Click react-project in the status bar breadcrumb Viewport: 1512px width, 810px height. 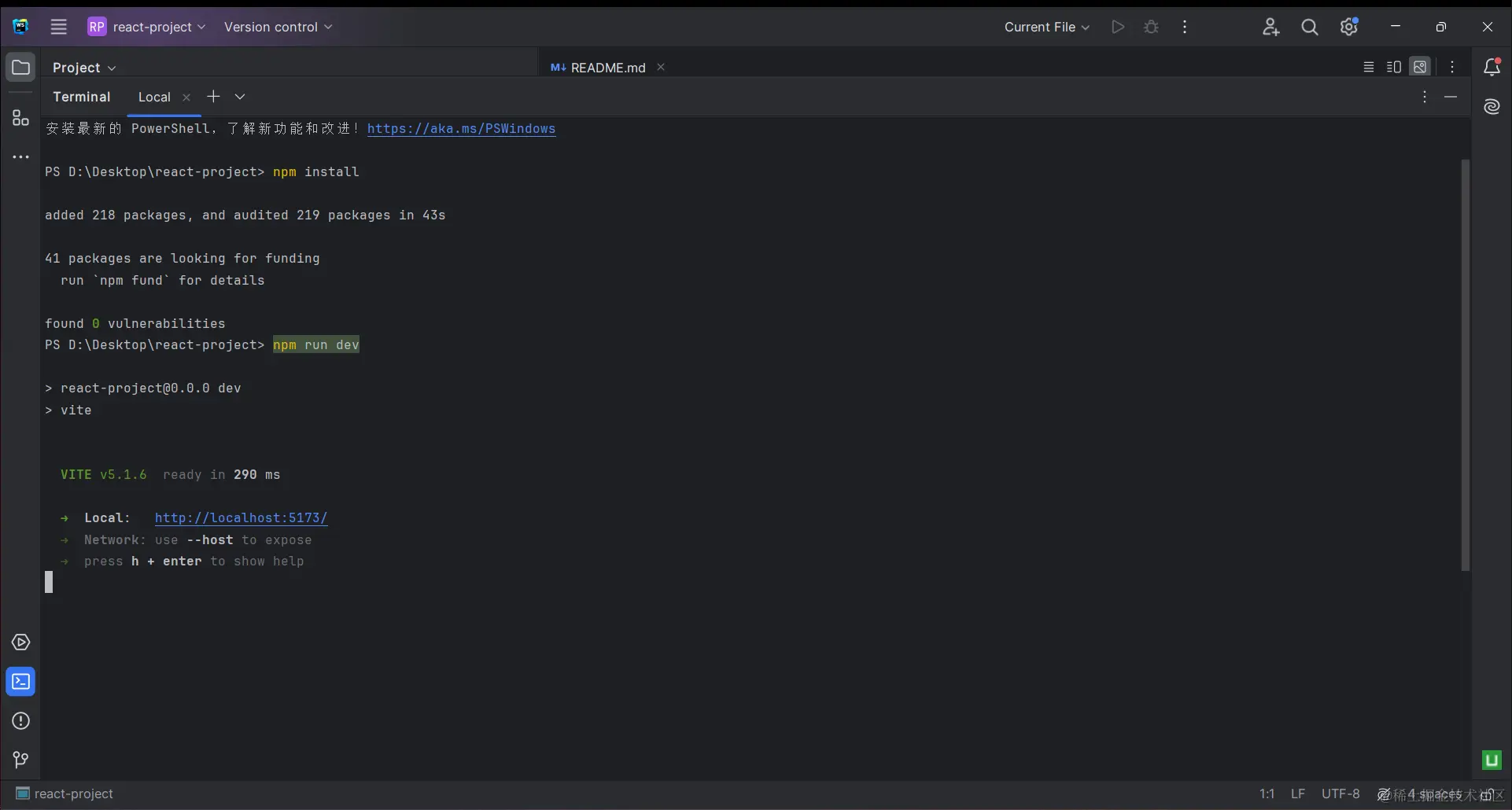point(65,793)
